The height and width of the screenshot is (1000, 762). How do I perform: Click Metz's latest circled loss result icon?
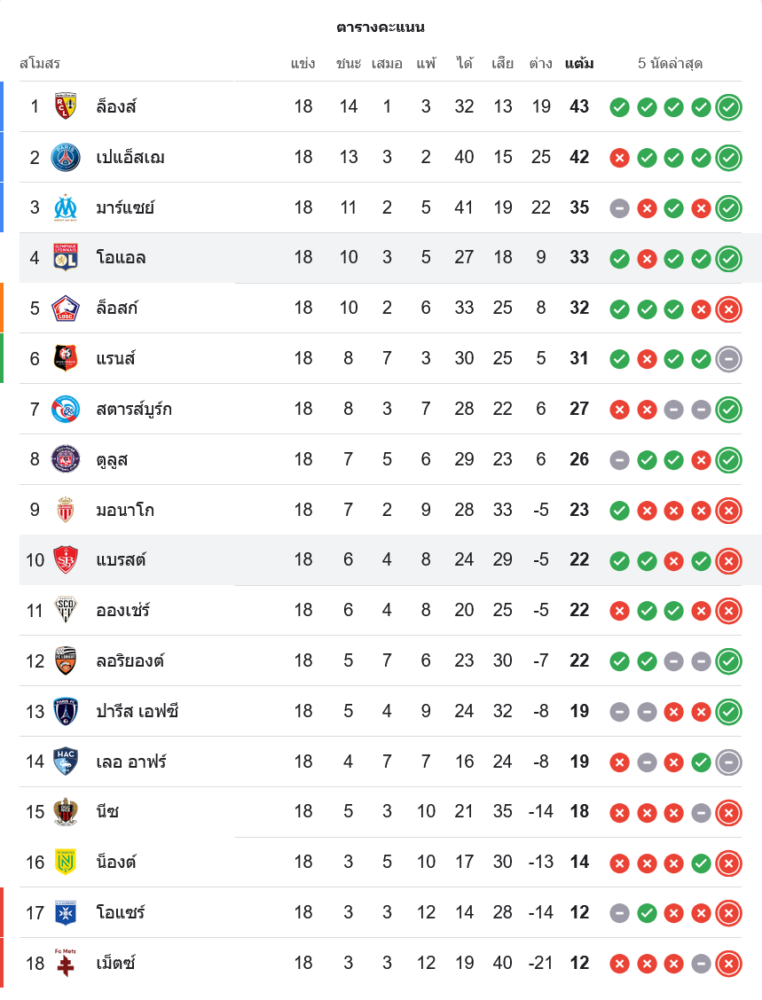(729, 963)
